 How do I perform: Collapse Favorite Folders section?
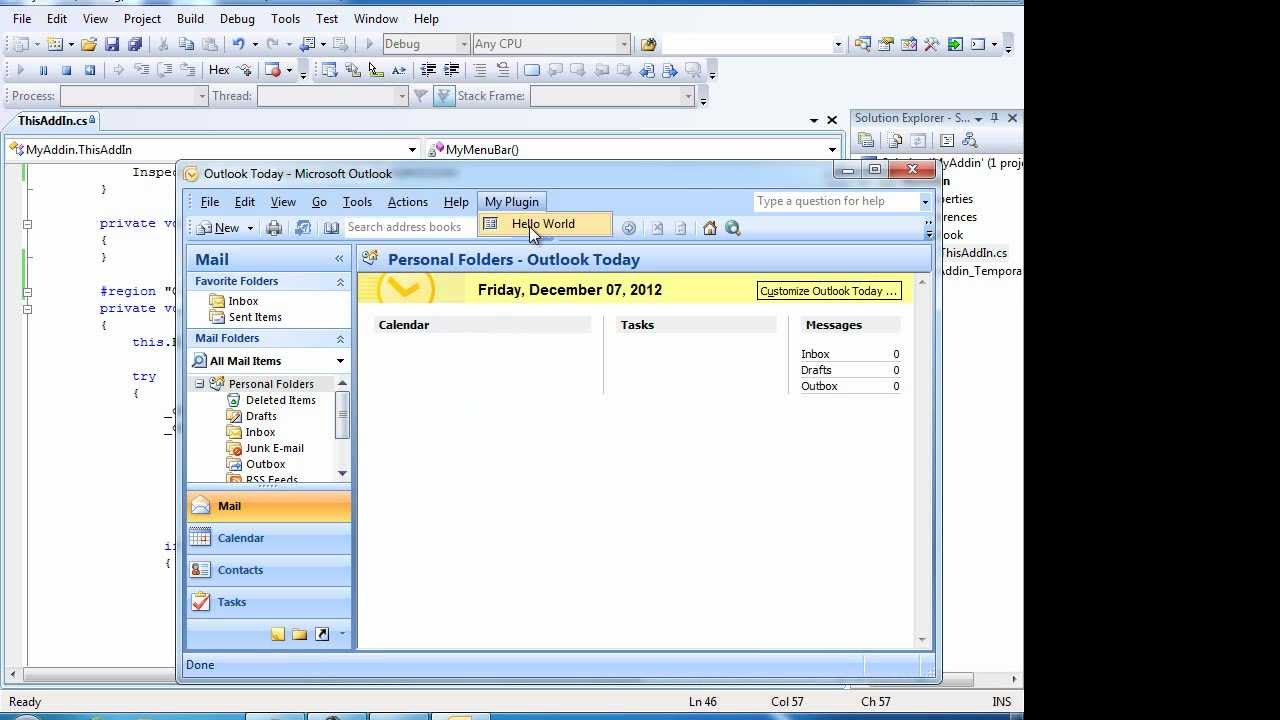340,282
